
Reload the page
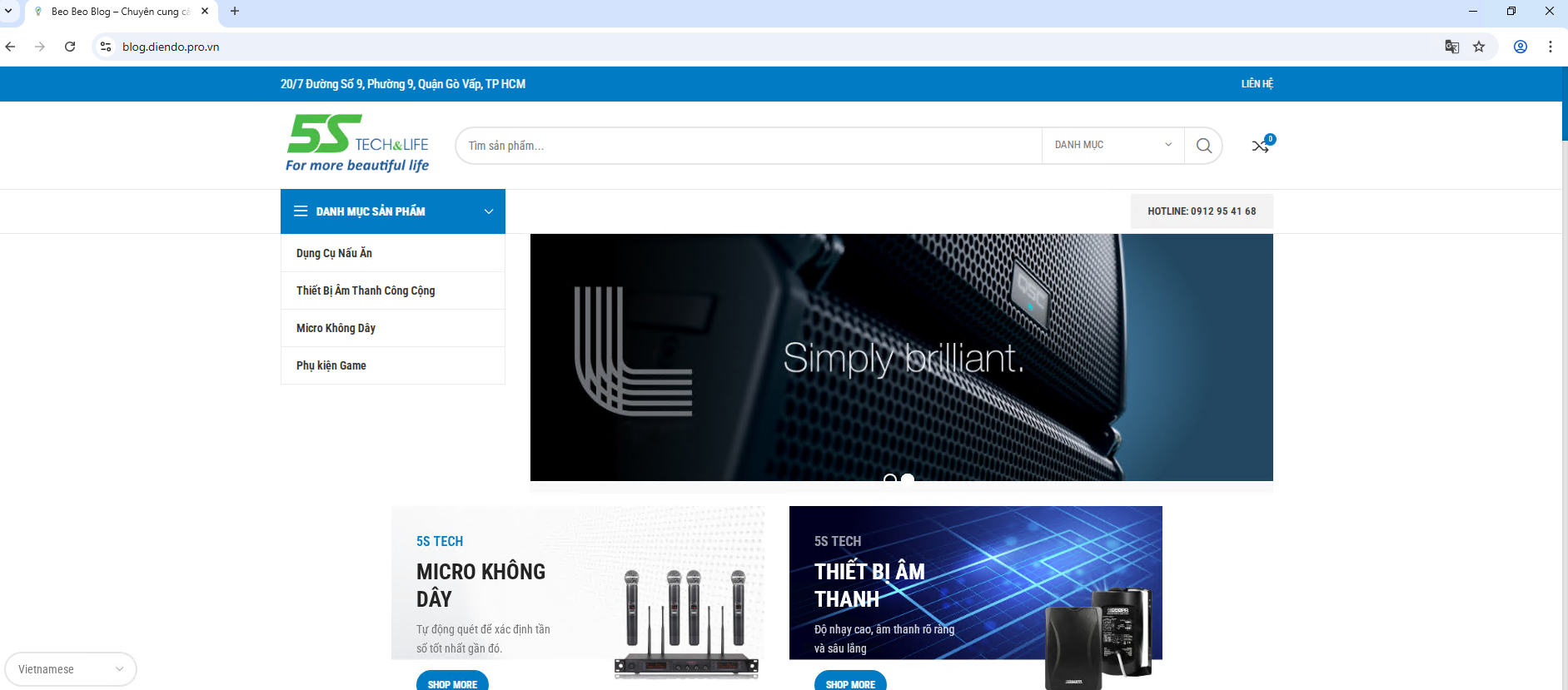pyautogui.click(x=70, y=47)
